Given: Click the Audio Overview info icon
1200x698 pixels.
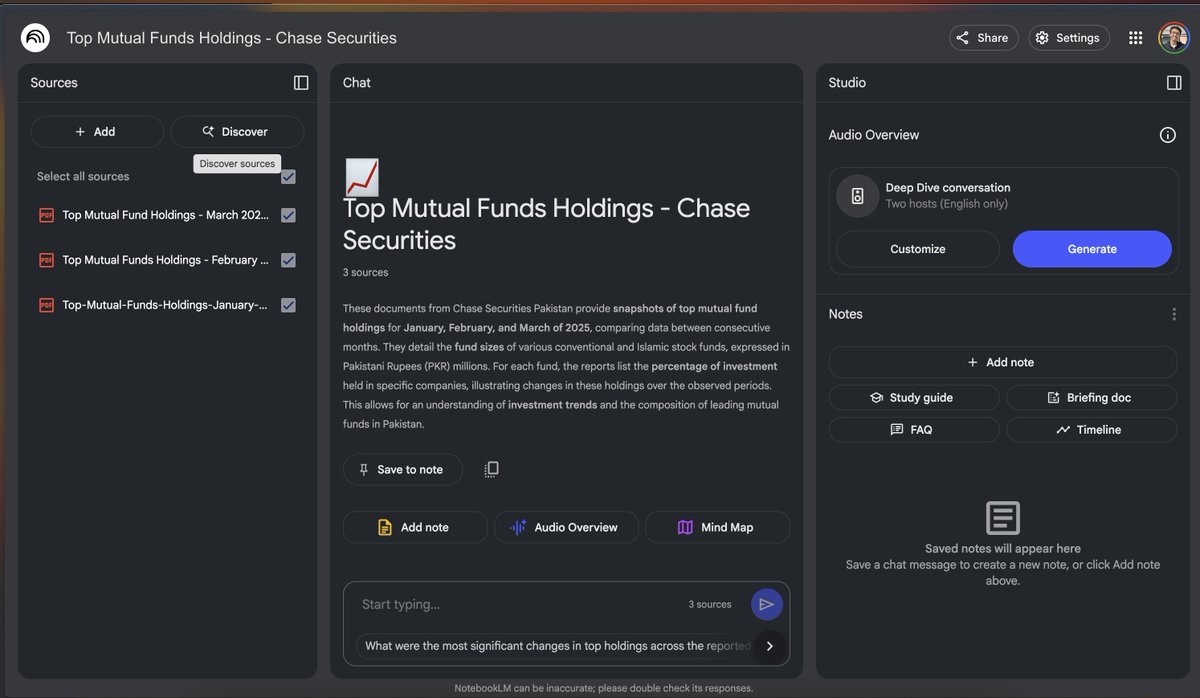Looking at the screenshot, I should [x=1167, y=135].
